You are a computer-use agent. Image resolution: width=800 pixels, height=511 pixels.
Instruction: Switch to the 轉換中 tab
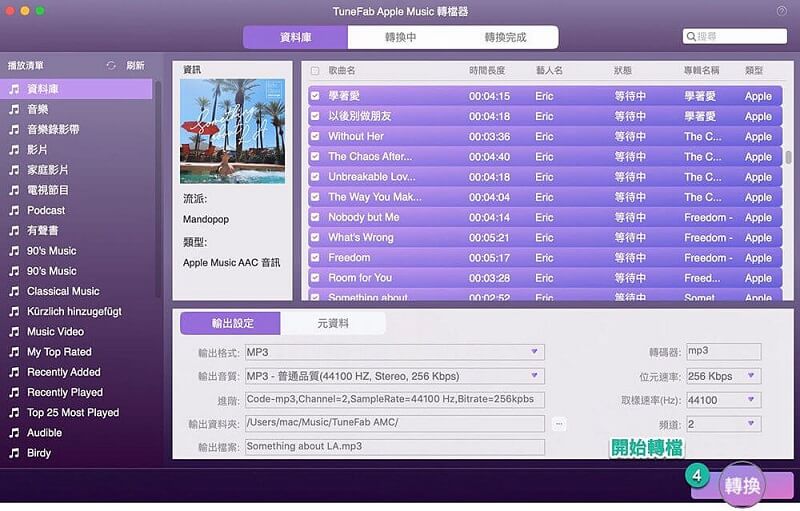(x=401, y=37)
